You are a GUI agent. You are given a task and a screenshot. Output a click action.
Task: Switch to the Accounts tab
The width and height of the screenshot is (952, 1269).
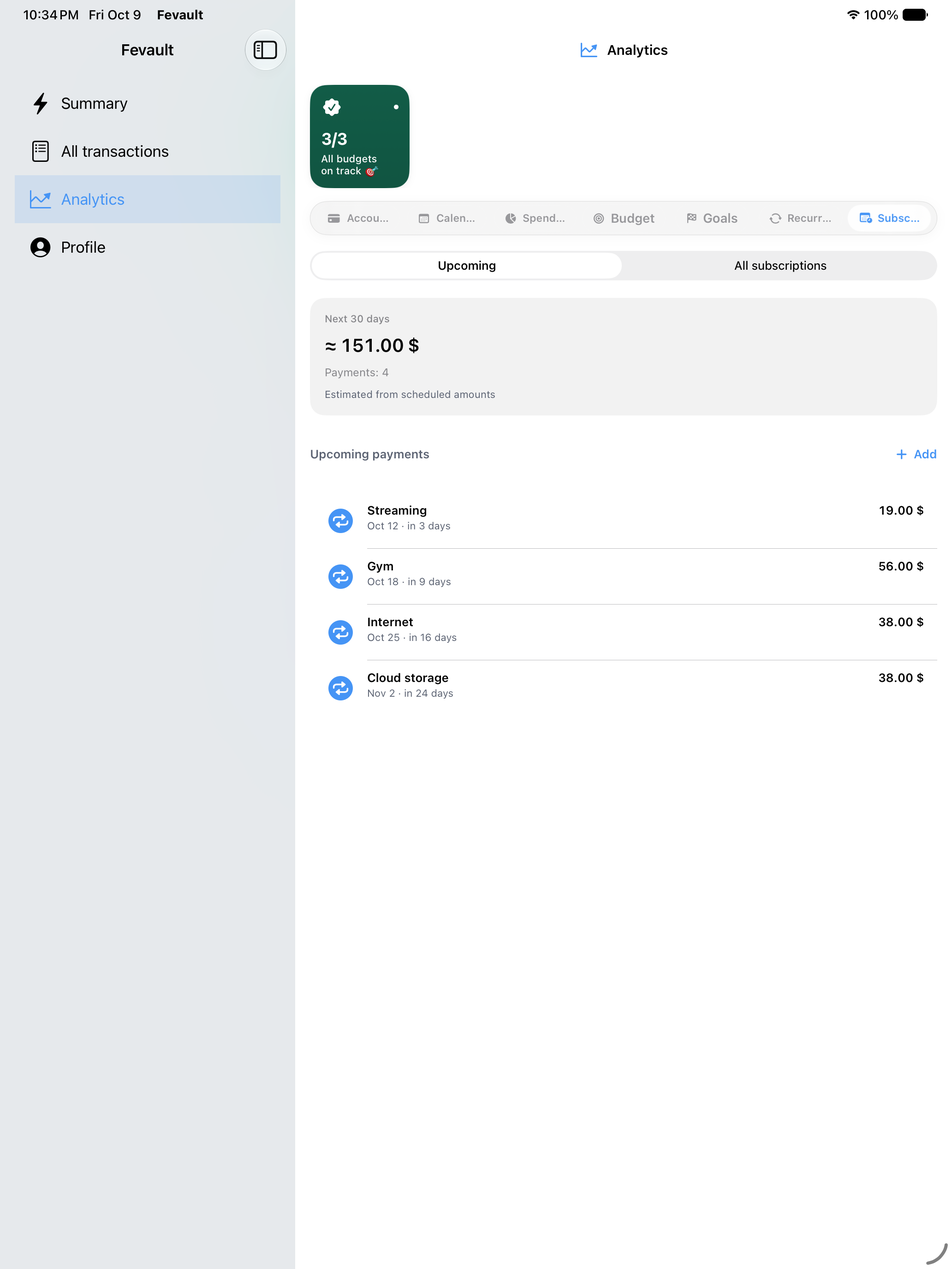[358, 218]
